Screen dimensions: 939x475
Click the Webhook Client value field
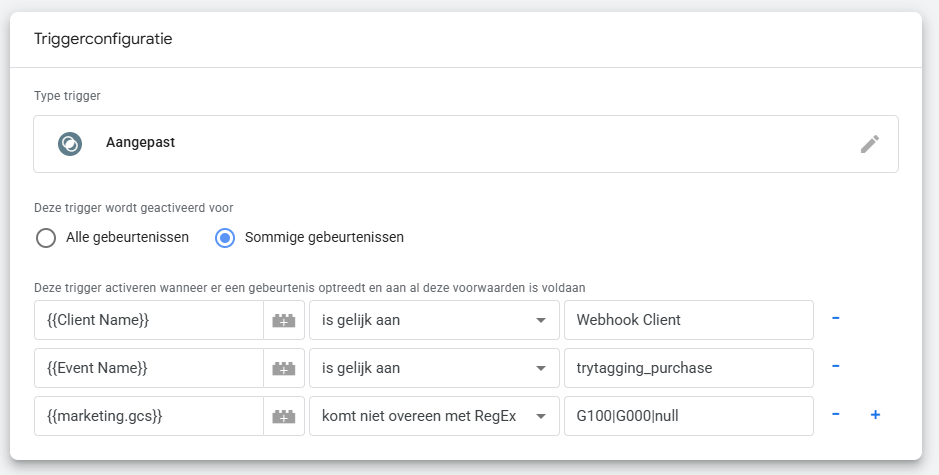(x=688, y=320)
